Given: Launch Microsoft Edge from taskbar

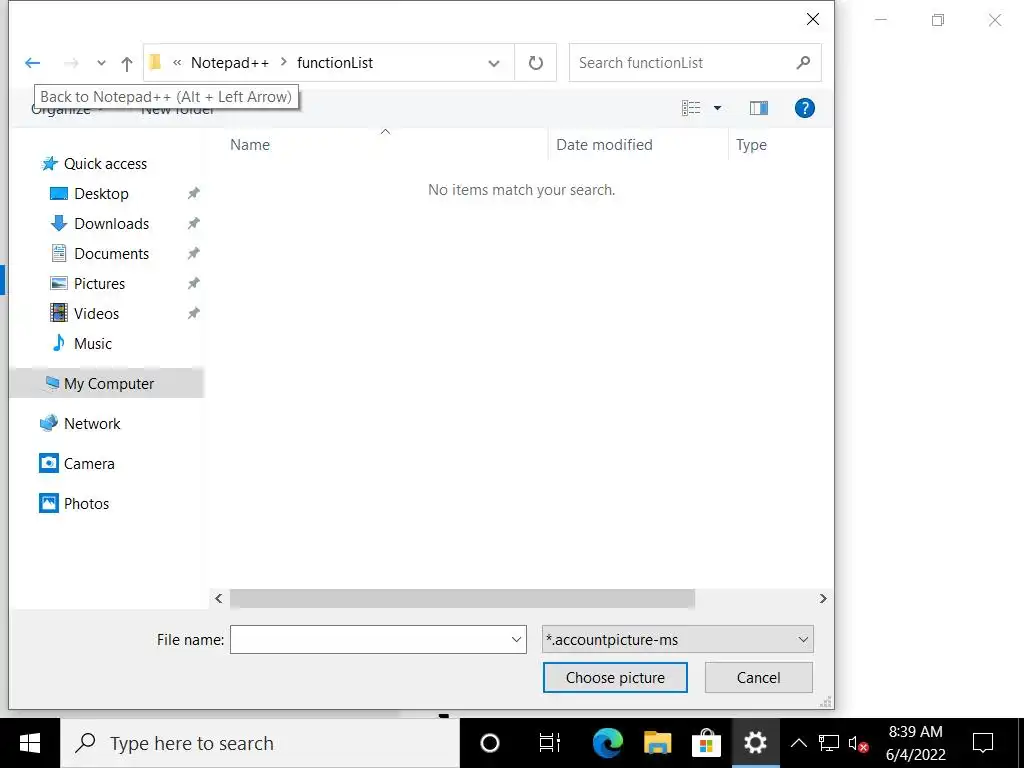Looking at the screenshot, I should tap(607, 743).
